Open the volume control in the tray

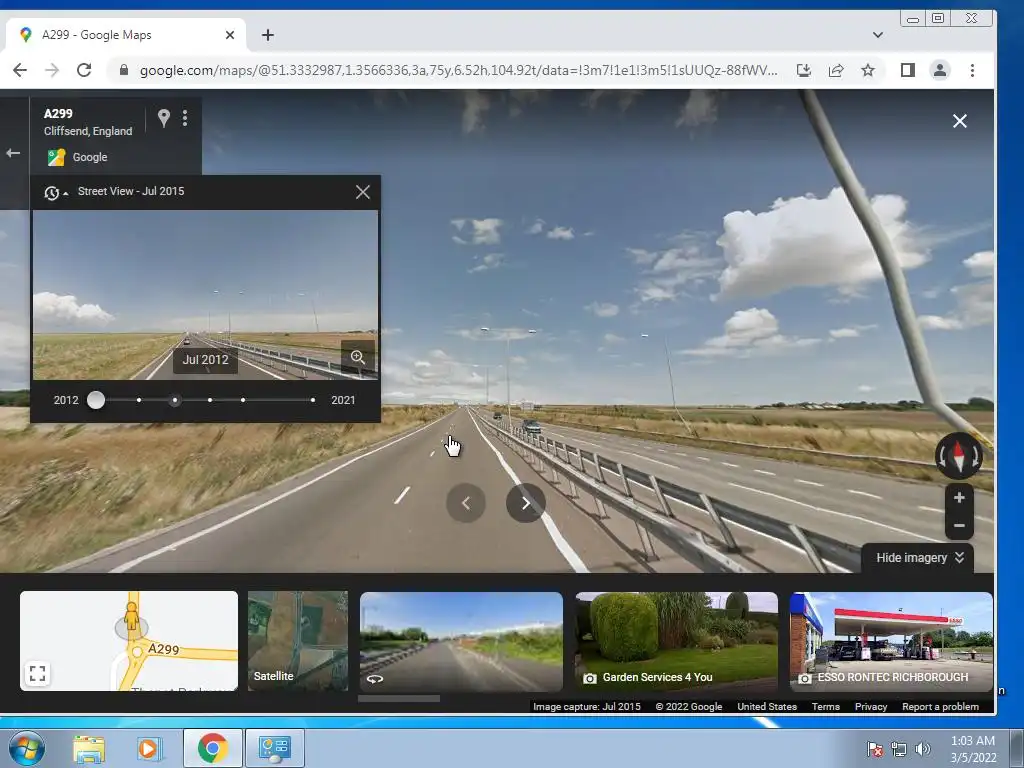tap(923, 749)
